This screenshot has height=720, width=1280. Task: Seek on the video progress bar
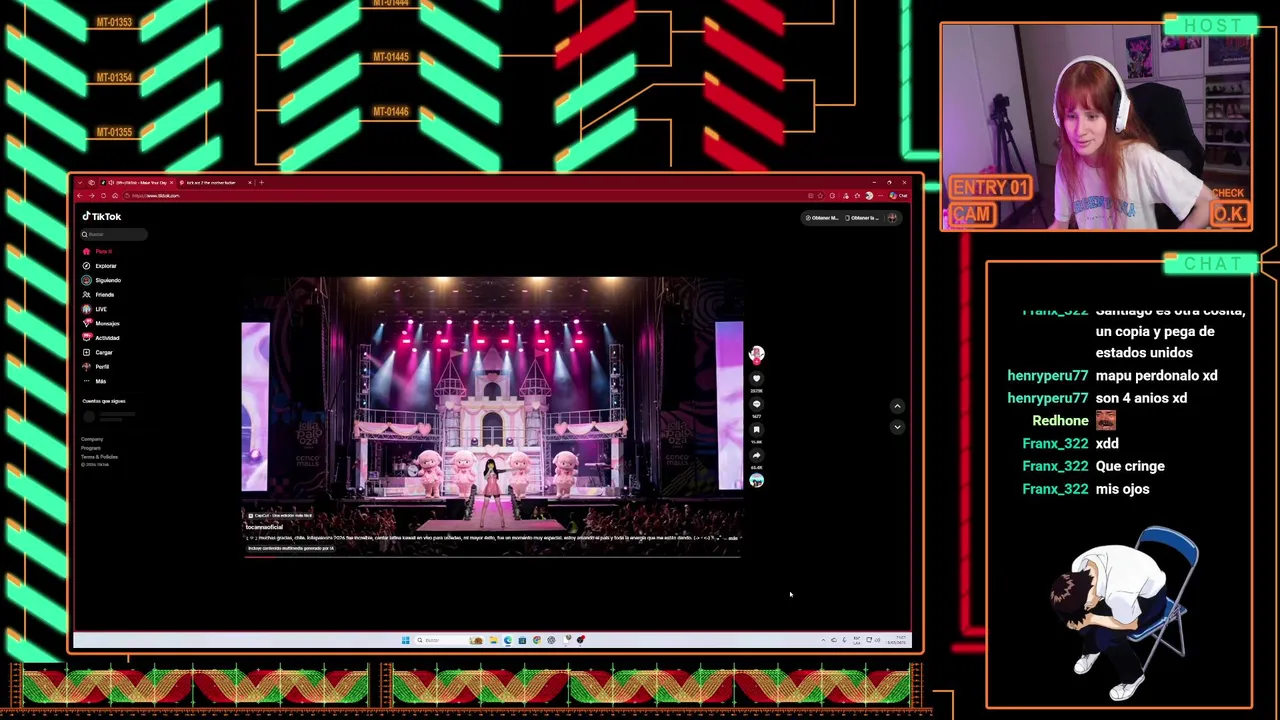[x=491, y=556]
